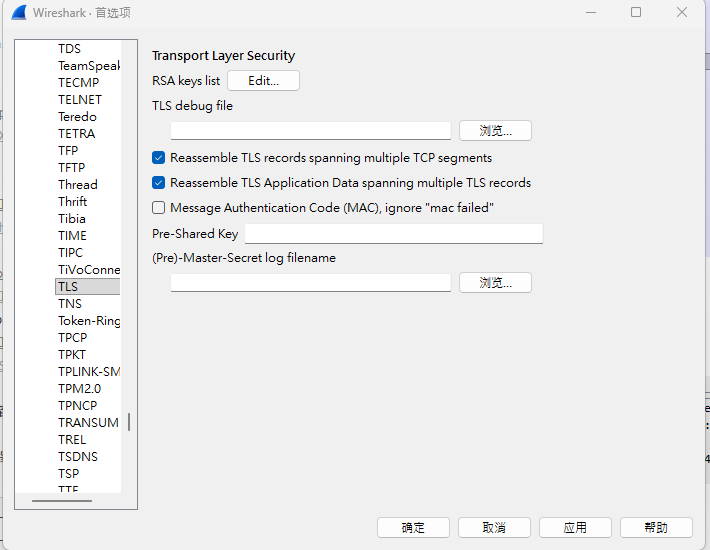Select the TETRA protocol entry

pyautogui.click(x=77, y=134)
